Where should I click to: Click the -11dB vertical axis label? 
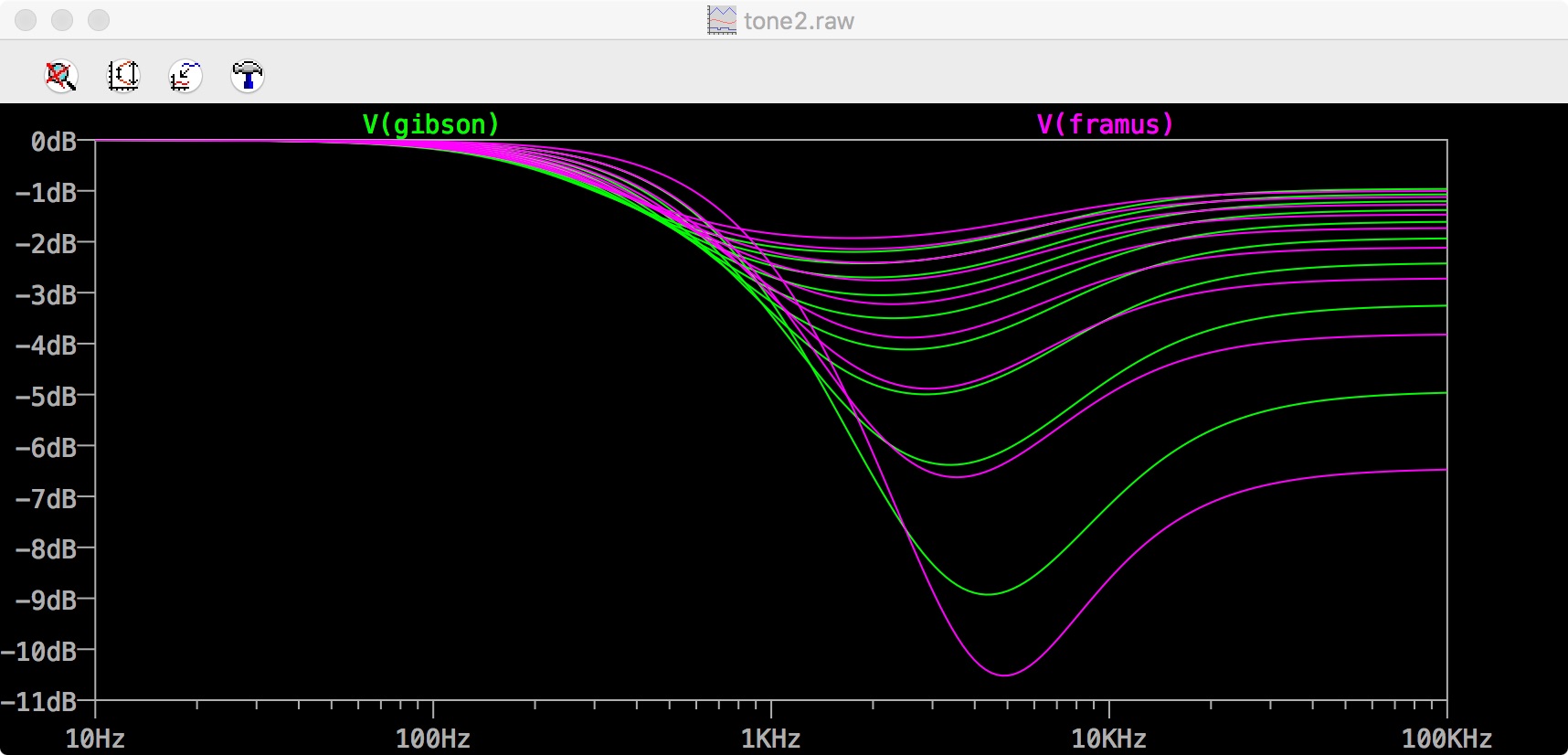coord(38,702)
